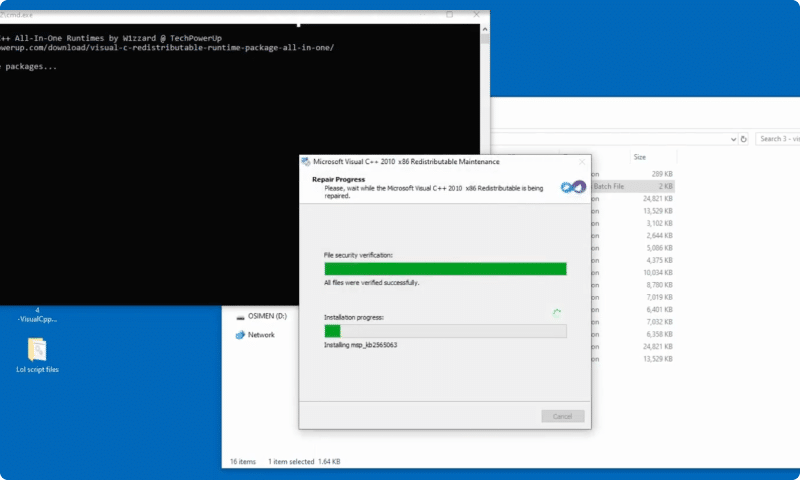Open the Lol script files desktop folder

point(37,350)
